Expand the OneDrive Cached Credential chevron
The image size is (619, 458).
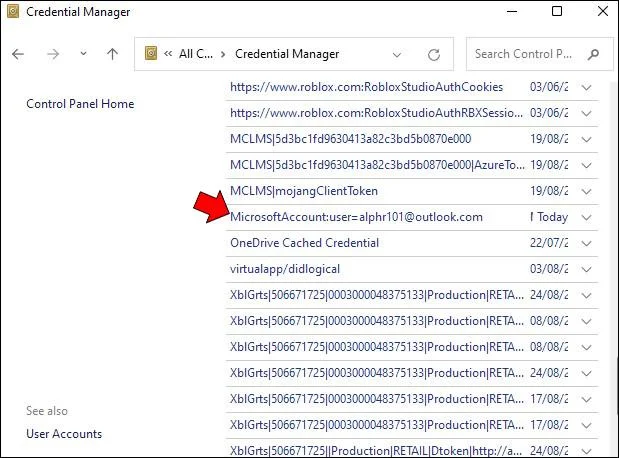point(587,243)
